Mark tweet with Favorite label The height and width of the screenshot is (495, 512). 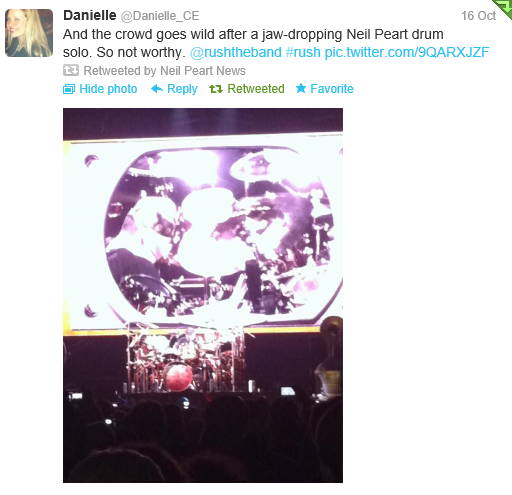[332, 89]
